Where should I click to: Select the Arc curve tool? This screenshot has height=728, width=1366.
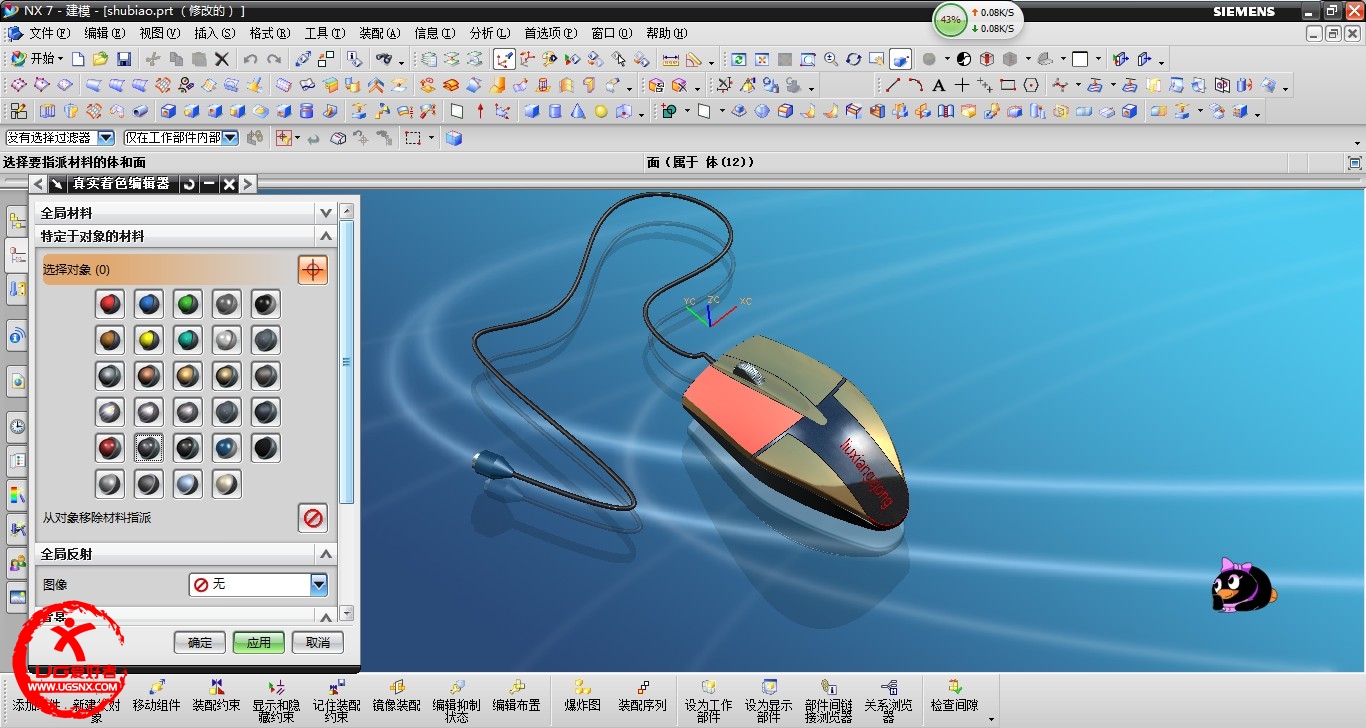(x=916, y=85)
